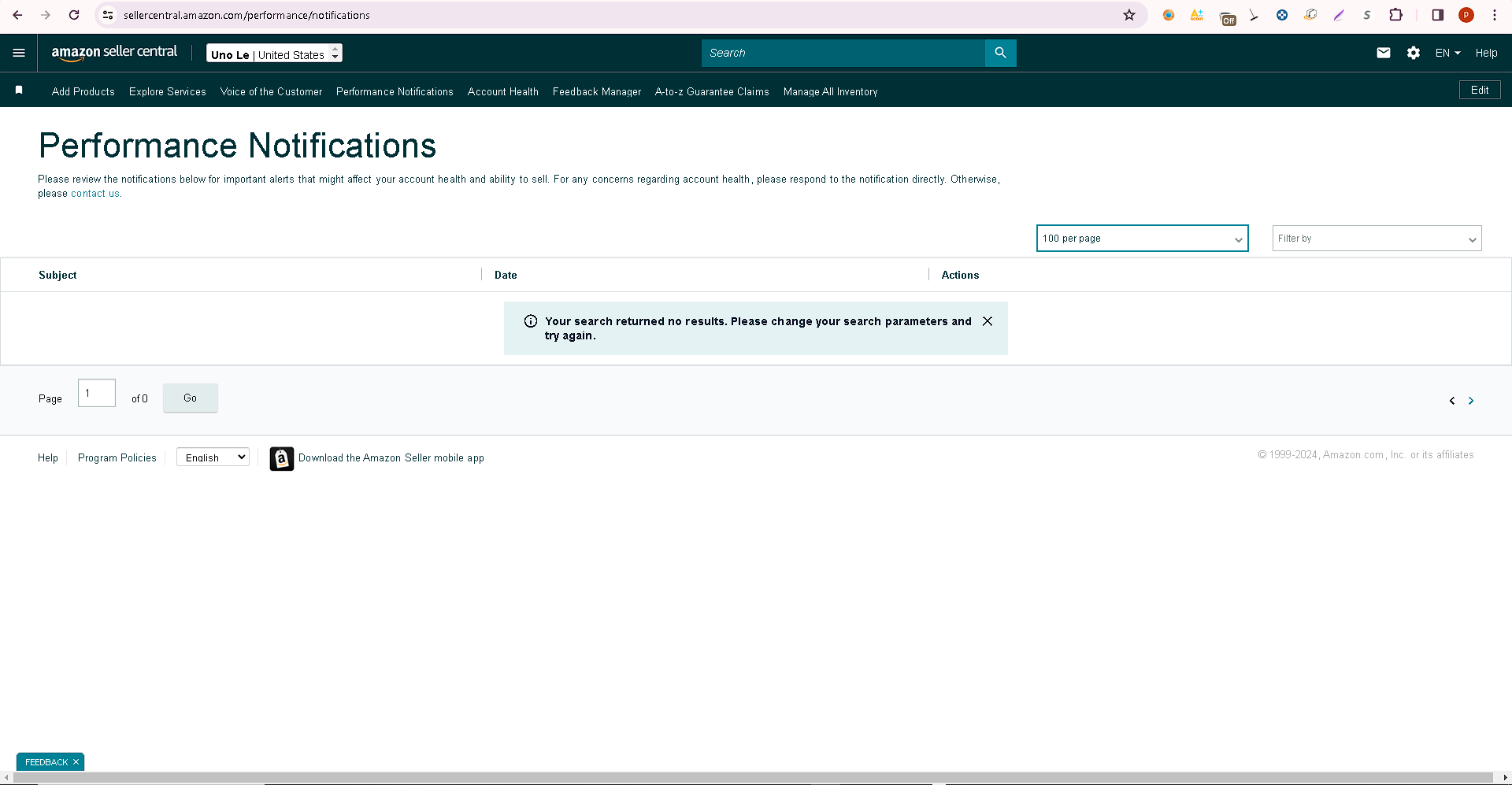View site information icon in address bar
The image size is (1512, 785).
[x=108, y=15]
